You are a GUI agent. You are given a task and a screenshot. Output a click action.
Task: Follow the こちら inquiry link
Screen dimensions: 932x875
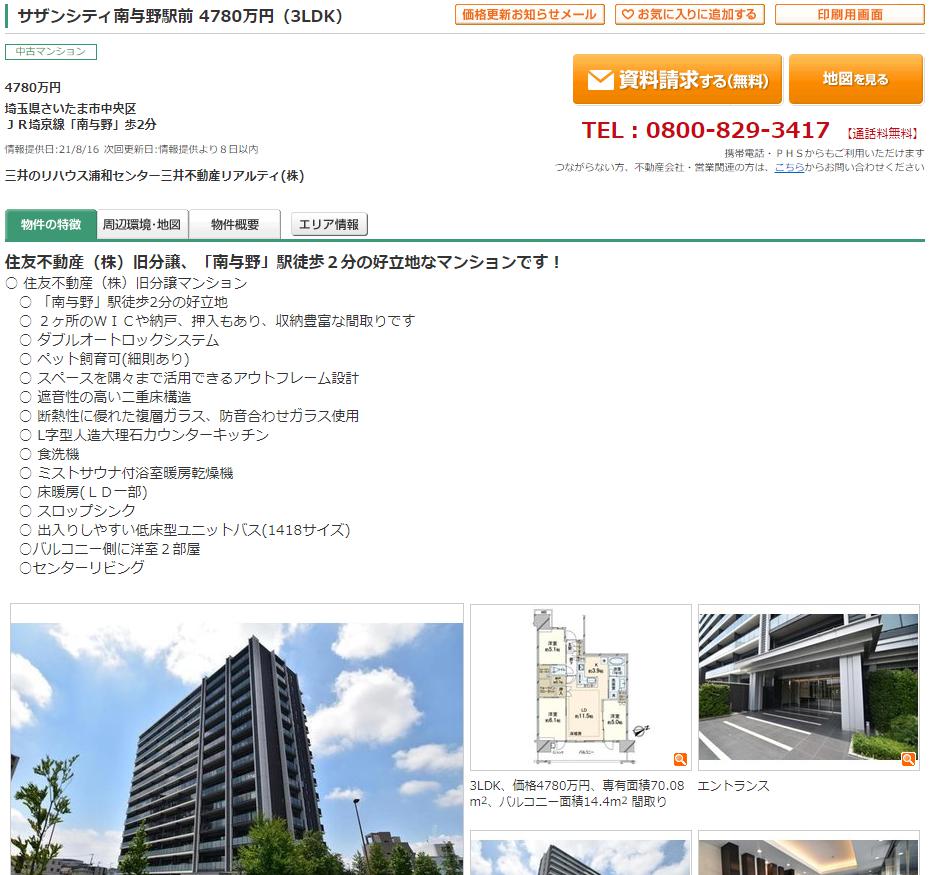pyautogui.click(x=788, y=167)
